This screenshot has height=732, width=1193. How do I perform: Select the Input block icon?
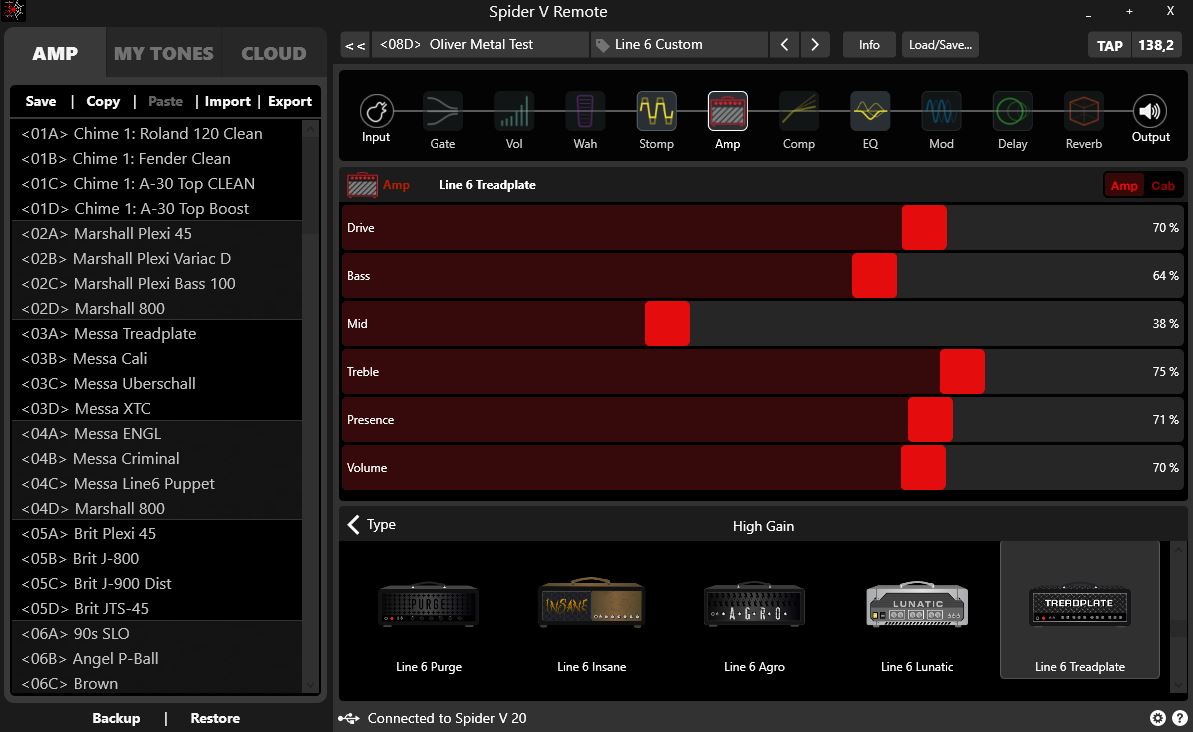click(376, 111)
